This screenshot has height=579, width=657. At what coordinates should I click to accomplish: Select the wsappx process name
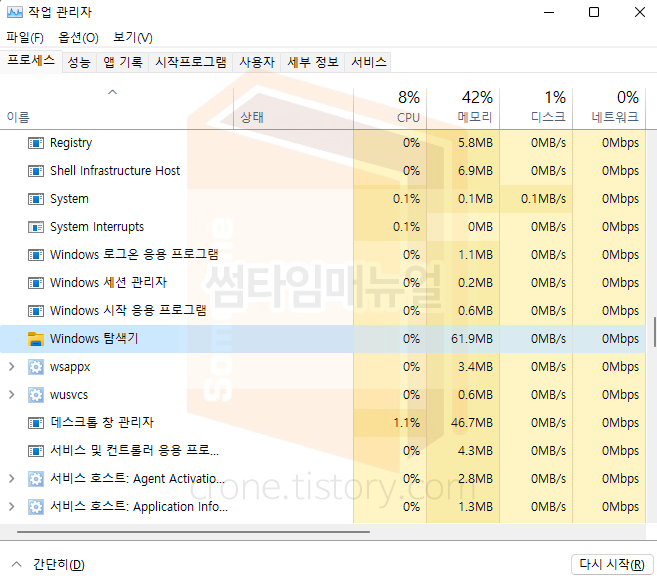point(70,367)
